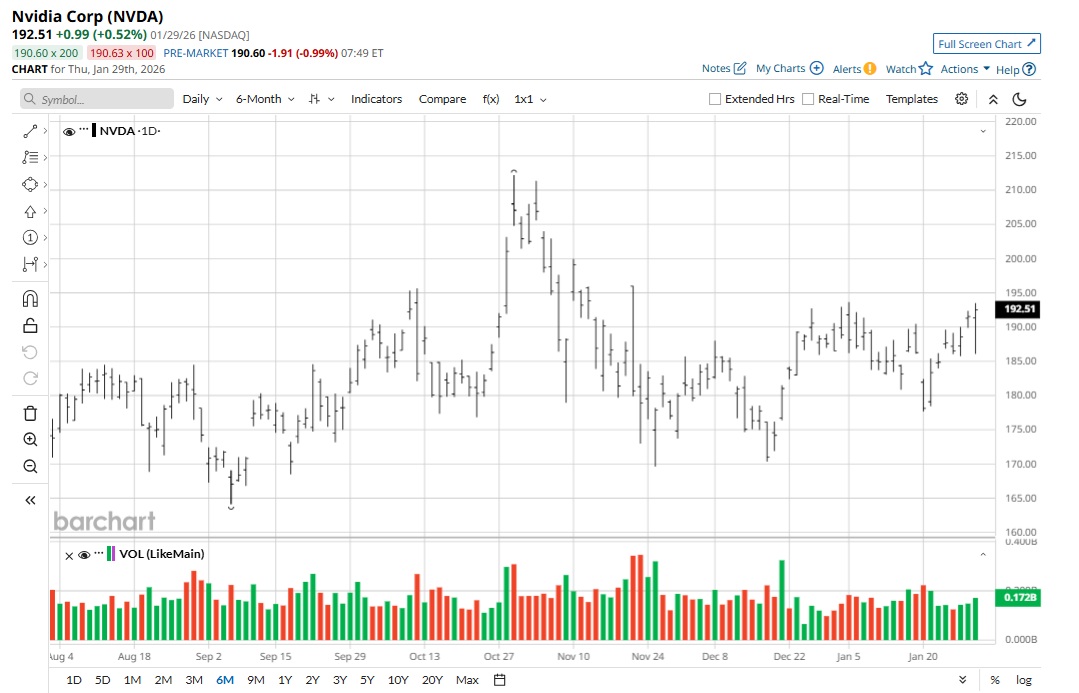Expand the Actions dropdown menu
The image size is (1079, 693).
tap(965, 69)
